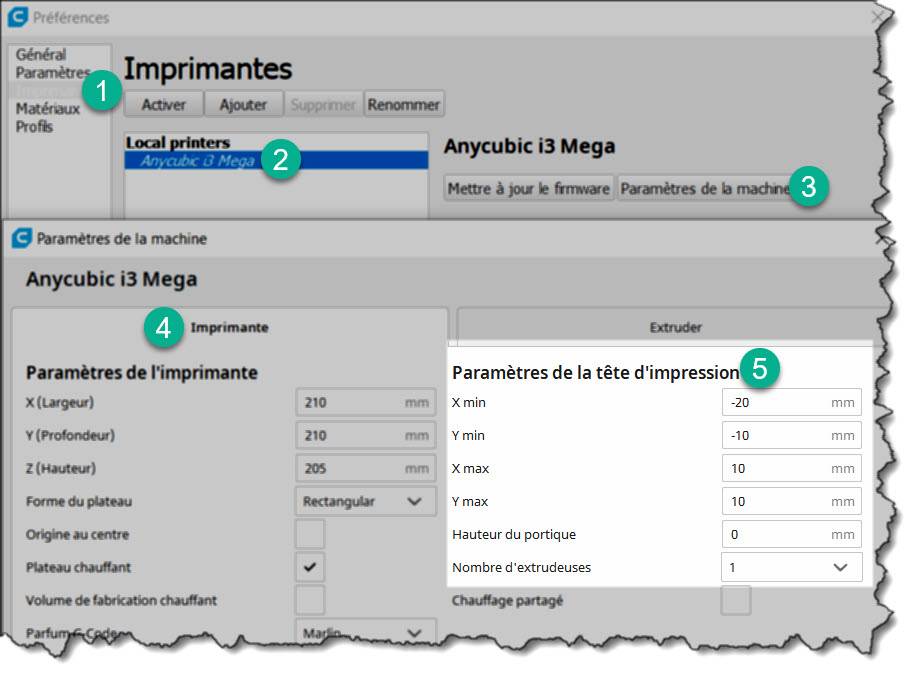Click the X min value field
Image resolution: width=919 pixels, height=677 pixels.
point(792,403)
